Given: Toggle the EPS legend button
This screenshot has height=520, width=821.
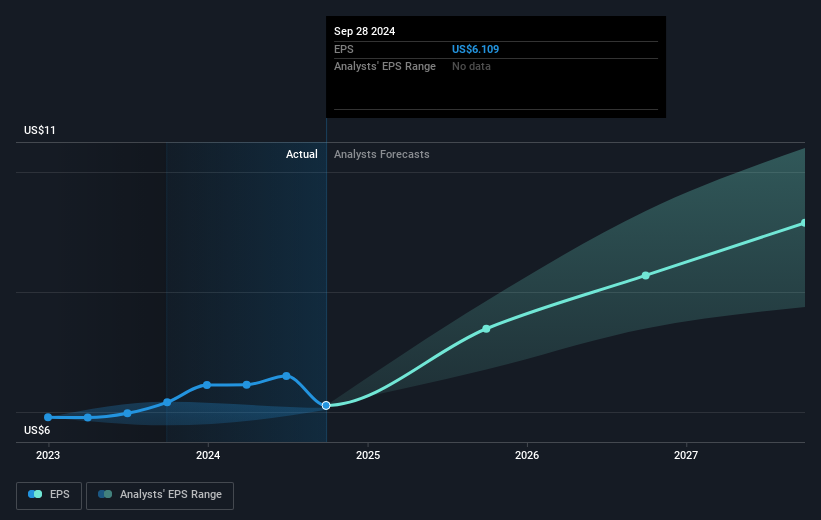Looking at the screenshot, I should 49,495.
